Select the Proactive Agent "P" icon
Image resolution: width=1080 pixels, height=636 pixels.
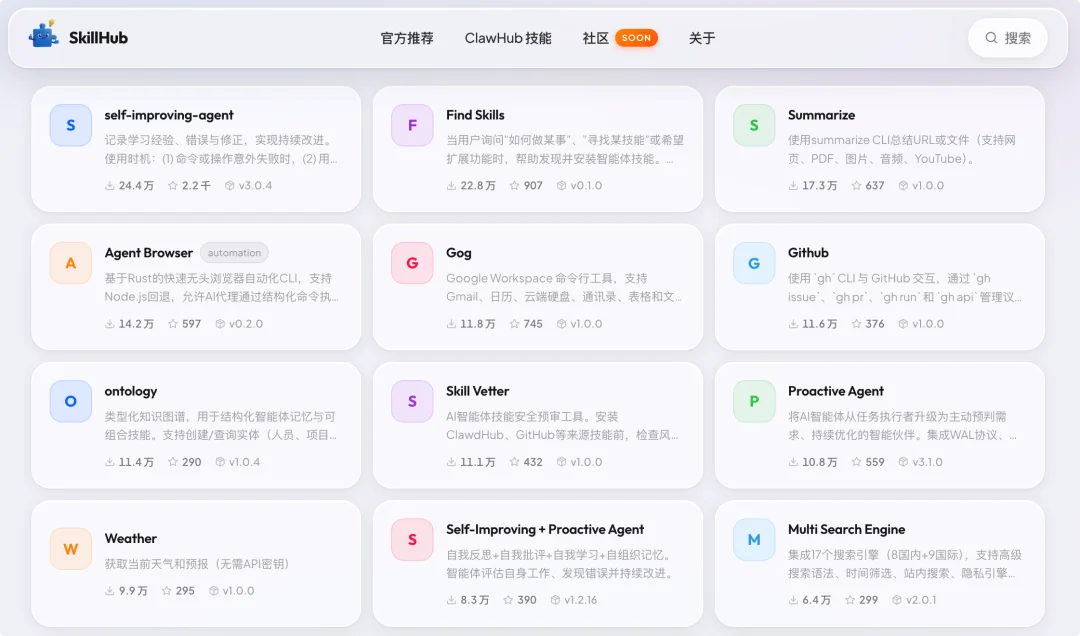click(754, 401)
